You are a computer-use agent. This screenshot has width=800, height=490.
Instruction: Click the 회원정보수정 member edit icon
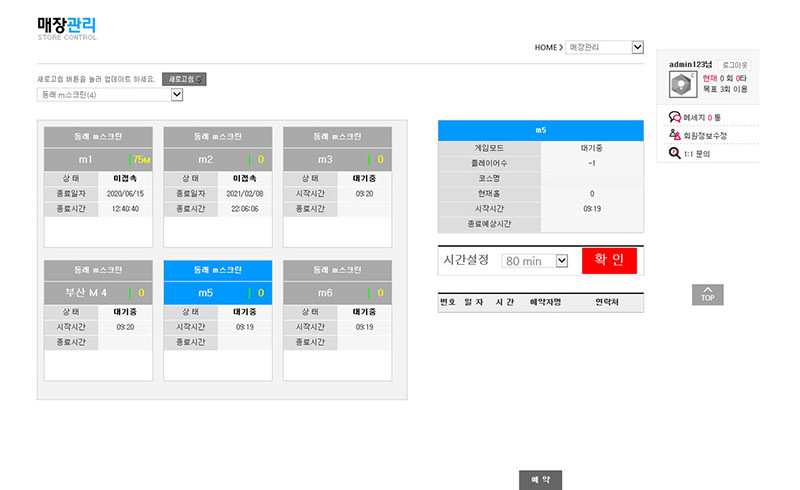click(x=675, y=135)
